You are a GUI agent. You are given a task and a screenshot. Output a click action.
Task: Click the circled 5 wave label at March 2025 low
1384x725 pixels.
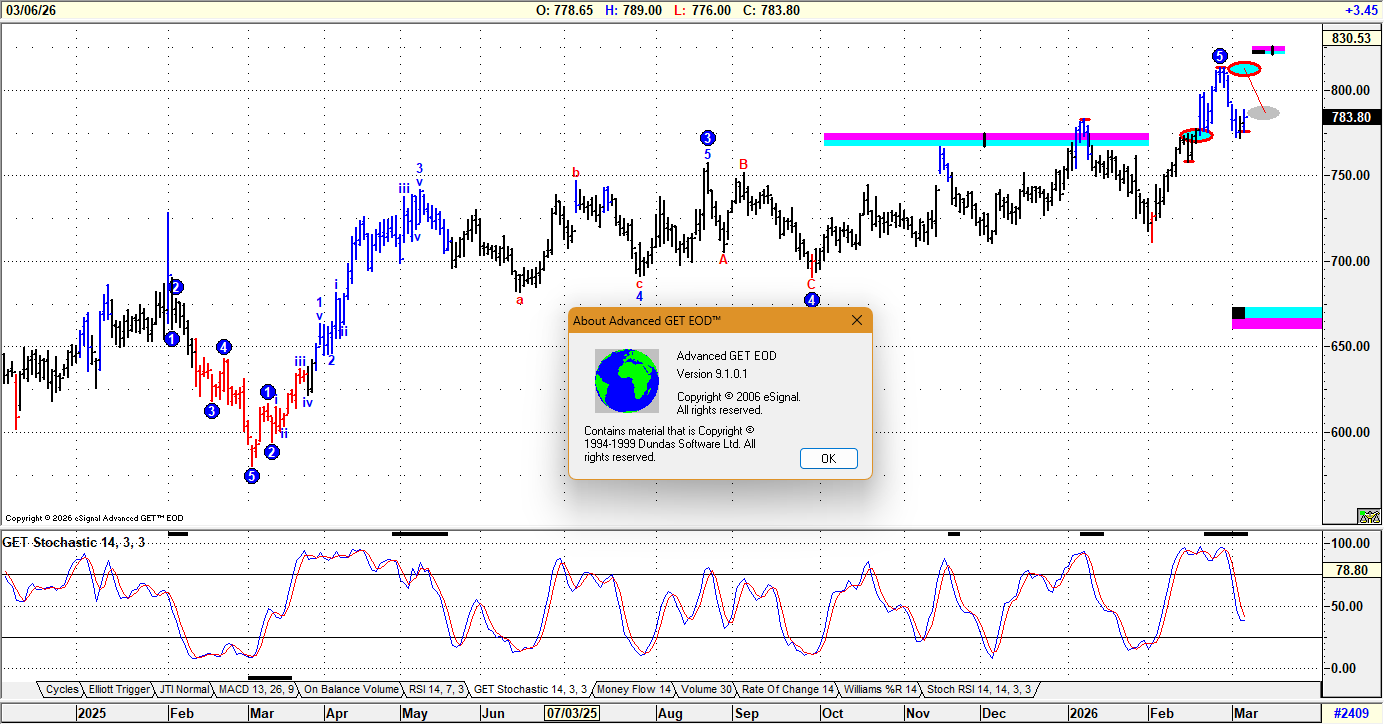251,476
